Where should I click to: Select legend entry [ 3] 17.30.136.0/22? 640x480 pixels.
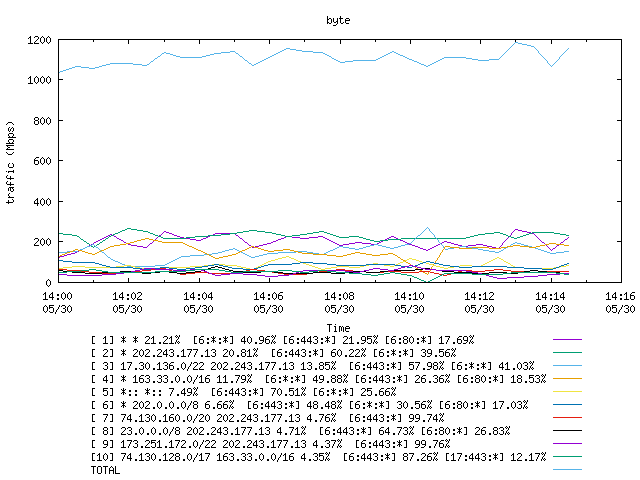(x=313, y=366)
